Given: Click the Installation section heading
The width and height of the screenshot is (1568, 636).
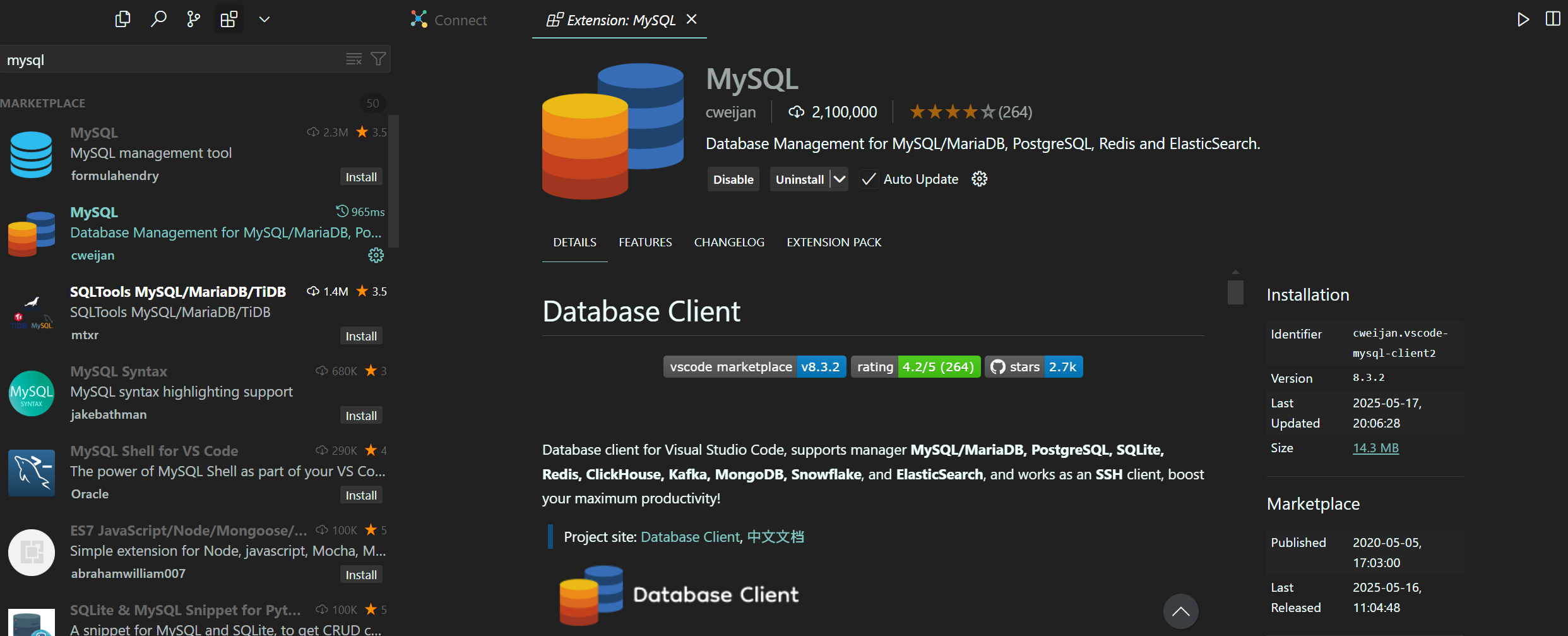Looking at the screenshot, I should coord(1307,295).
